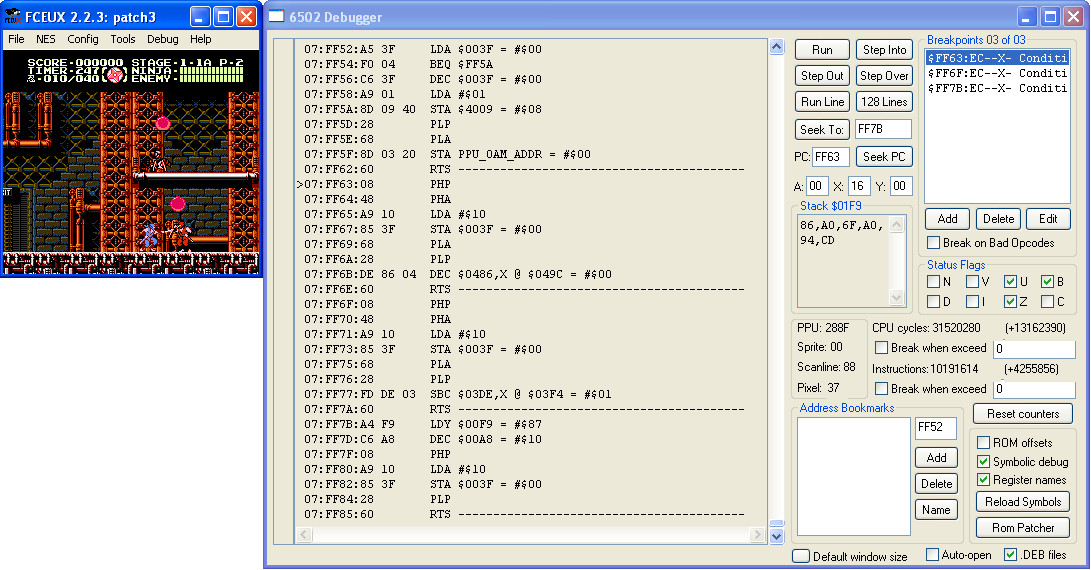1091x570 pixels.
Task: Click the Step Over button
Action: tap(884, 75)
